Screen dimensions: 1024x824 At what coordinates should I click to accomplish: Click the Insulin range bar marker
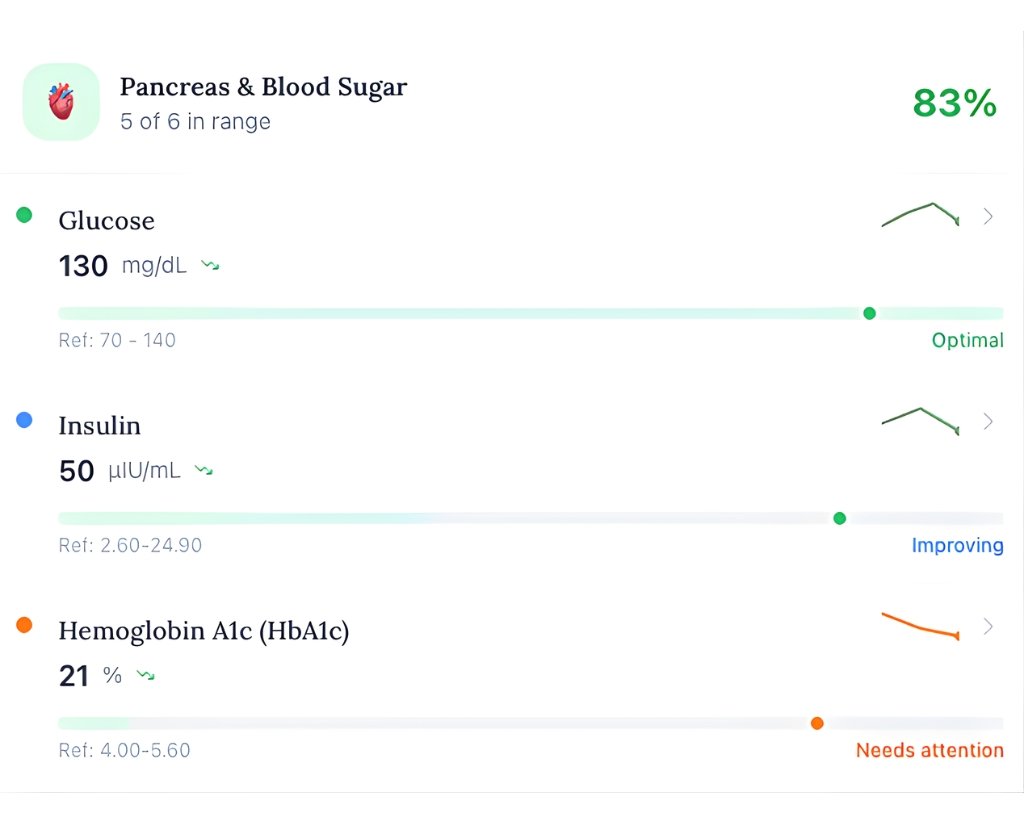point(839,518)
